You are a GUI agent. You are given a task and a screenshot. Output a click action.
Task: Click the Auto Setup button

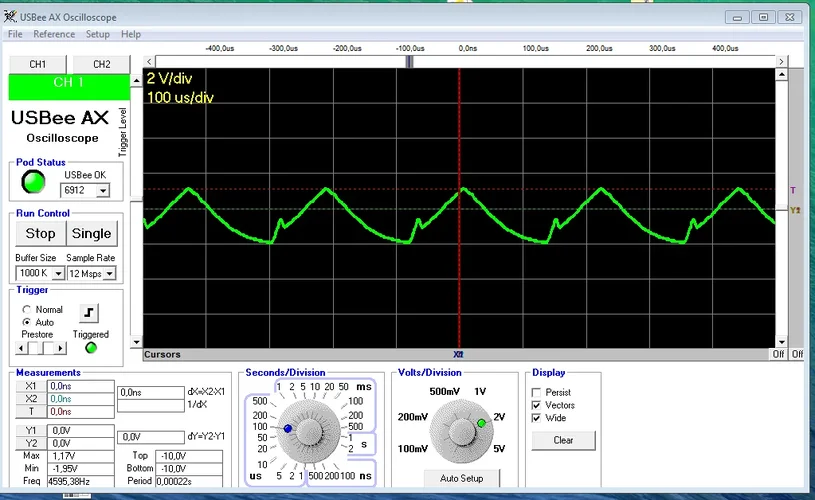[461, 478]
